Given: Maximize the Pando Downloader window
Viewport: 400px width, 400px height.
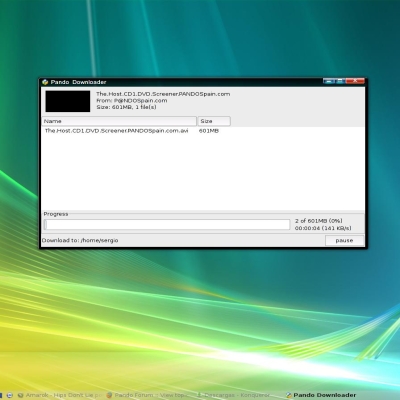Looking at the screenshot, I should [340, 81].
